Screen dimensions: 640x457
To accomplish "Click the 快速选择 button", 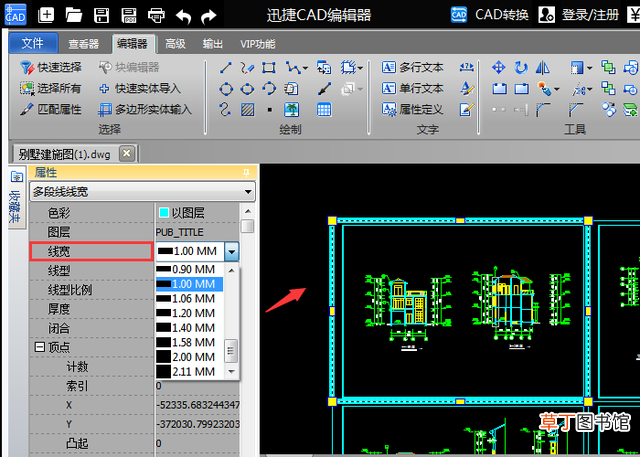I will coord(51,67).
